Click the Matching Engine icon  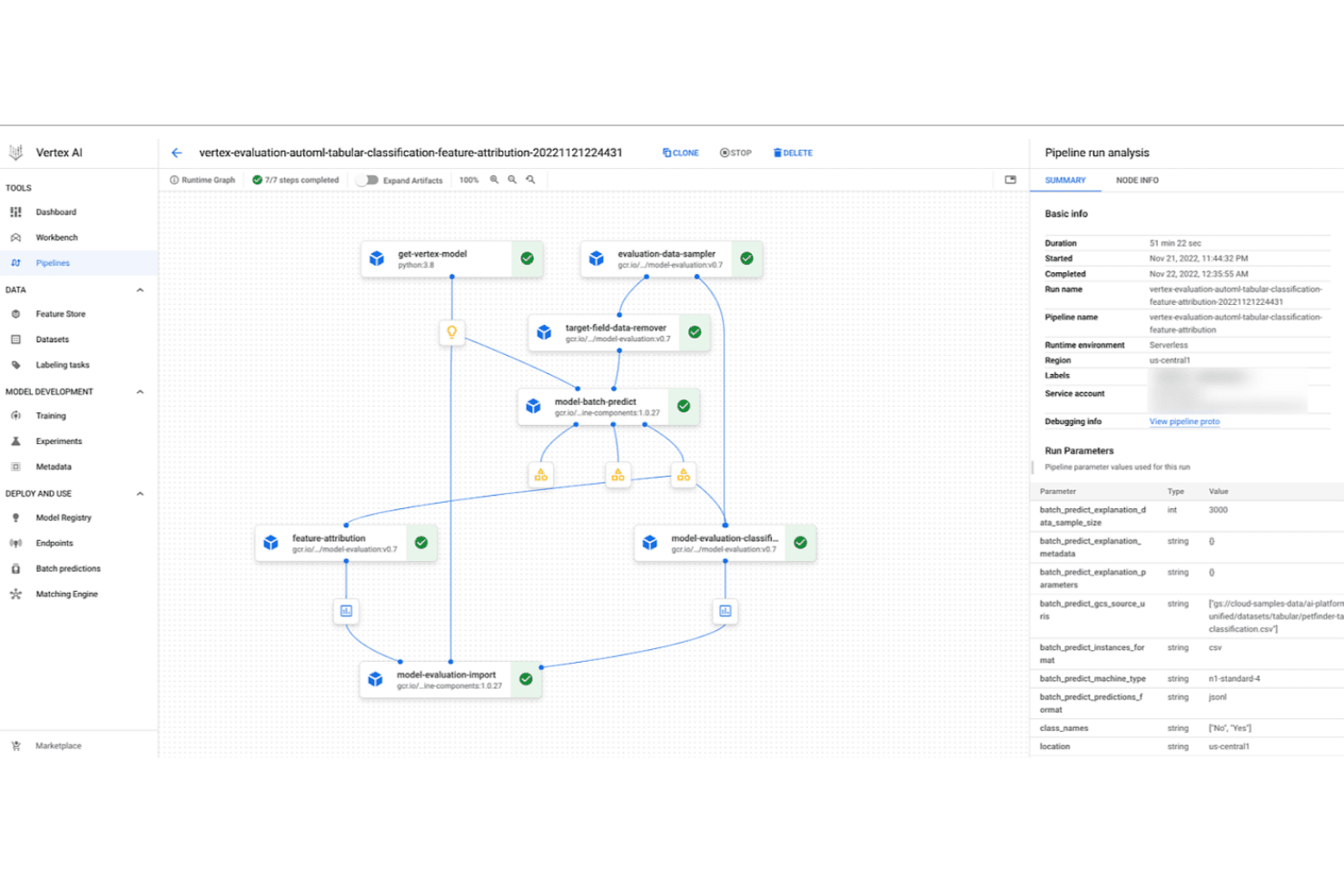pos(15,593)
